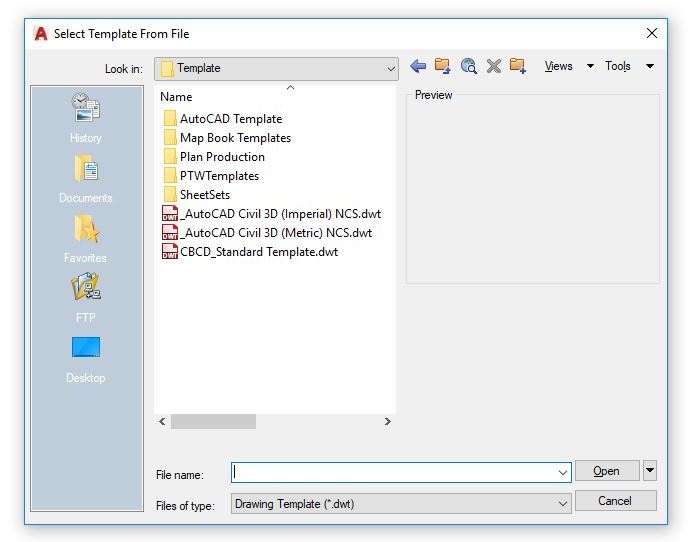Select the Plan Production folder icon

[170, 157]
